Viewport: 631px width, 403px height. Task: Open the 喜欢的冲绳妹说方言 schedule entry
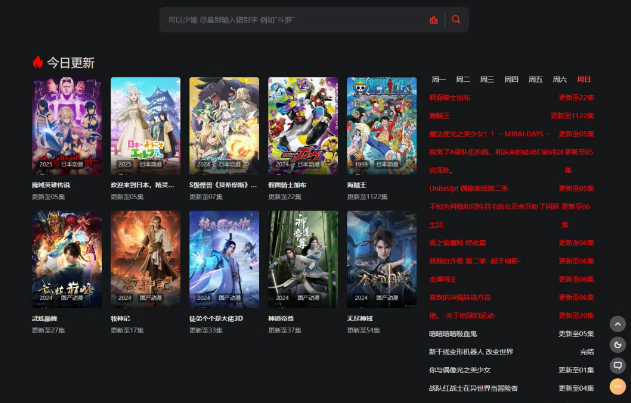[511, 297]
